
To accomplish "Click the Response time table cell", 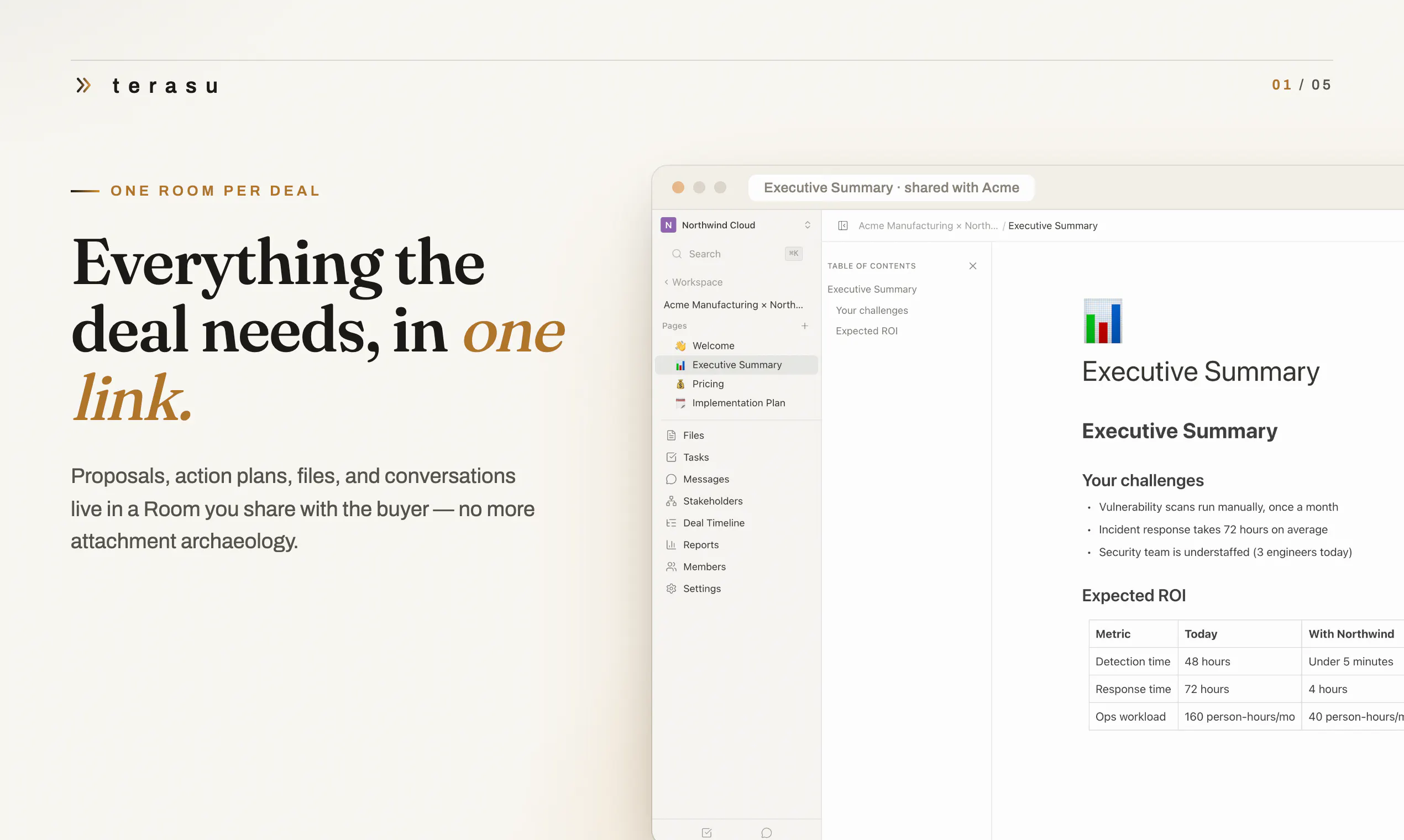I will tap(1133, 690).
